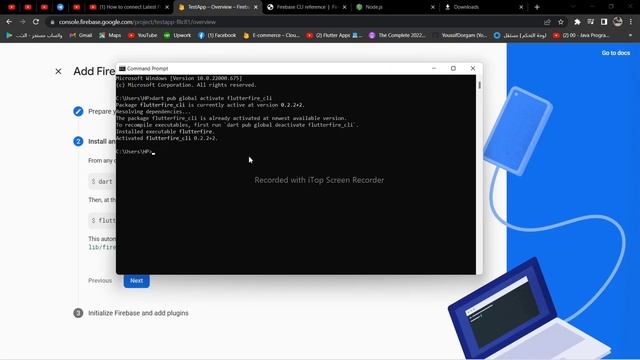
Task: Close the Downloads tab
Action: point(521,7)
